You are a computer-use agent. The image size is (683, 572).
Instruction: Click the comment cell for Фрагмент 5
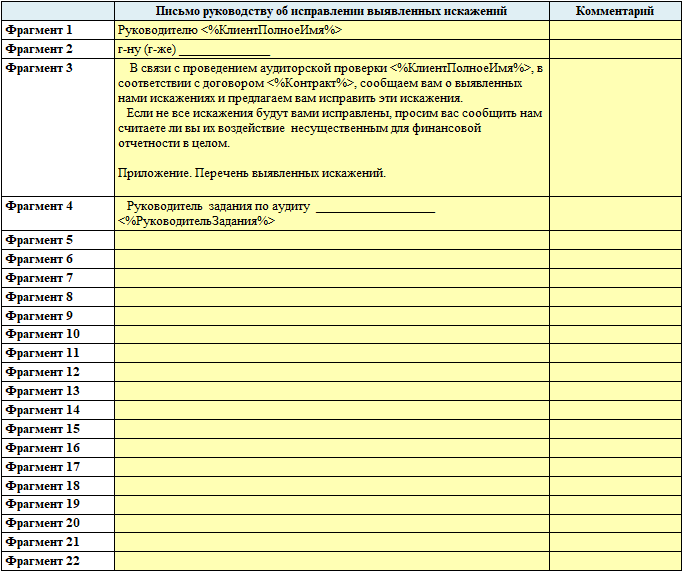coord(615,240)
